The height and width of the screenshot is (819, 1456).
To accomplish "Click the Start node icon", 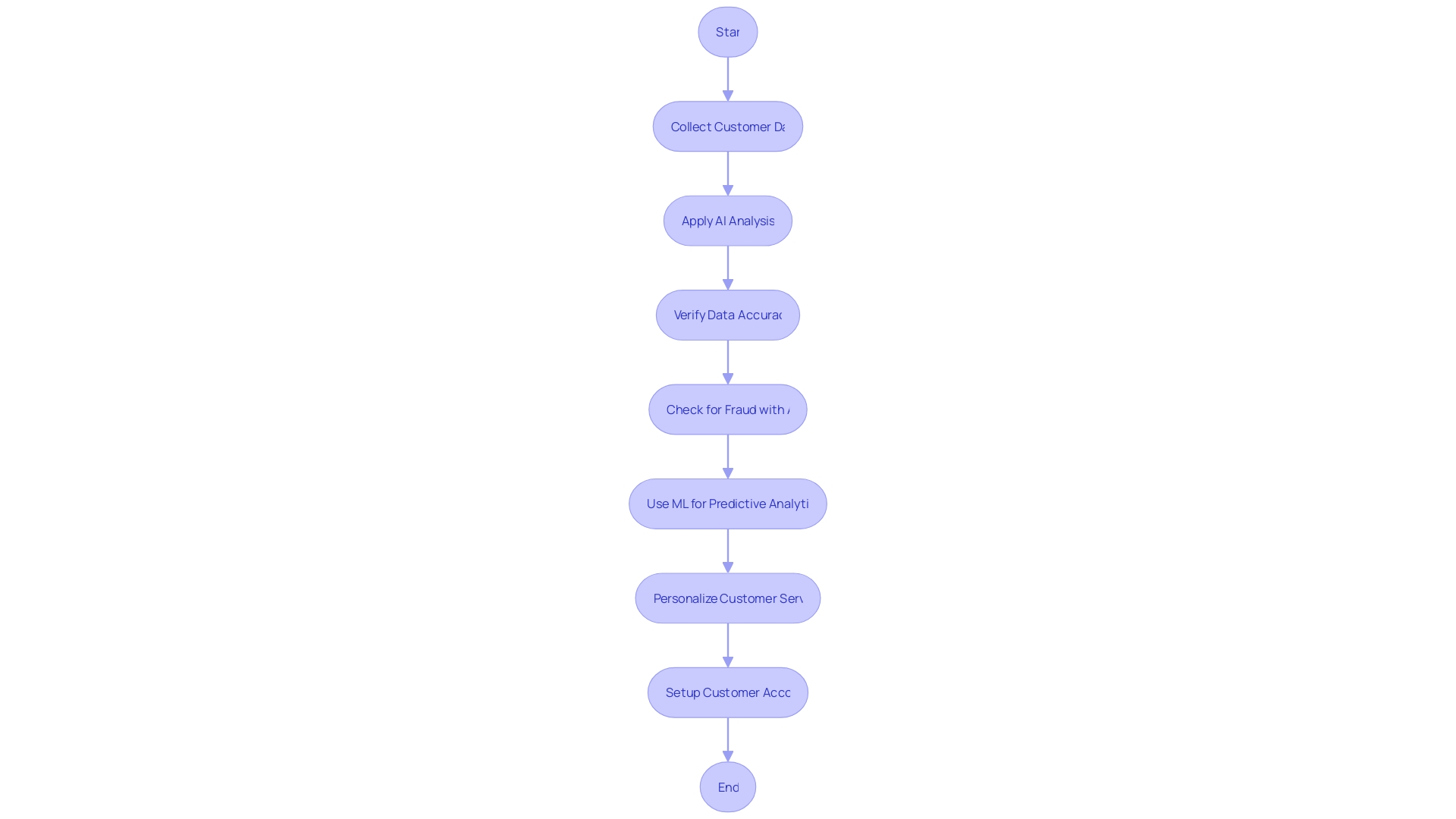I will [x=727, y=31].
